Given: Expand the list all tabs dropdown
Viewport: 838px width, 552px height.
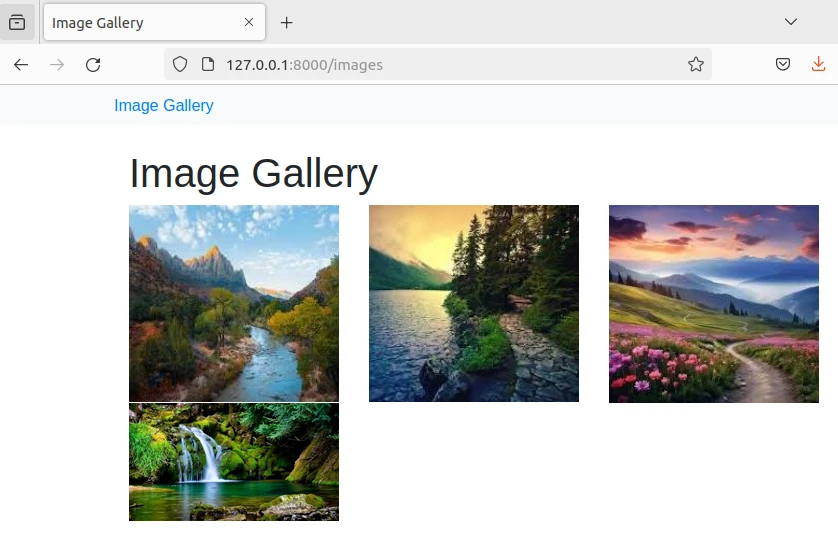Looking at the screenshot, I should [790, 22].
